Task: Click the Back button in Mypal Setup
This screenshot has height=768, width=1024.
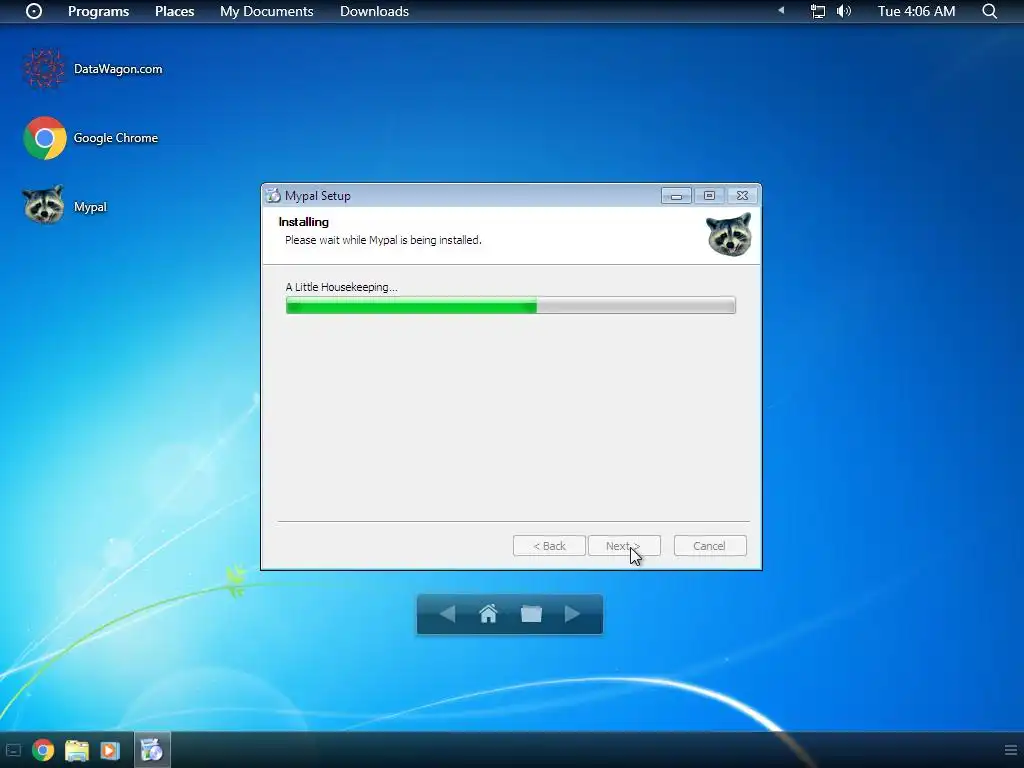Action: tap(549, 546)
